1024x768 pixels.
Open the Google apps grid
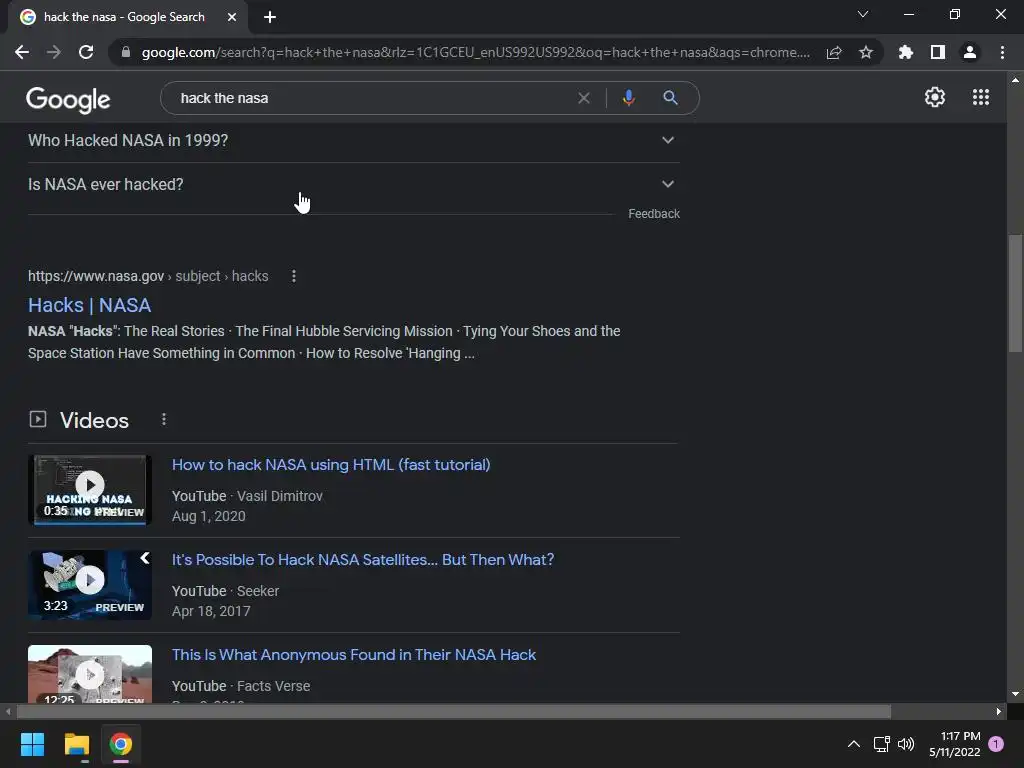coord(981,97)
